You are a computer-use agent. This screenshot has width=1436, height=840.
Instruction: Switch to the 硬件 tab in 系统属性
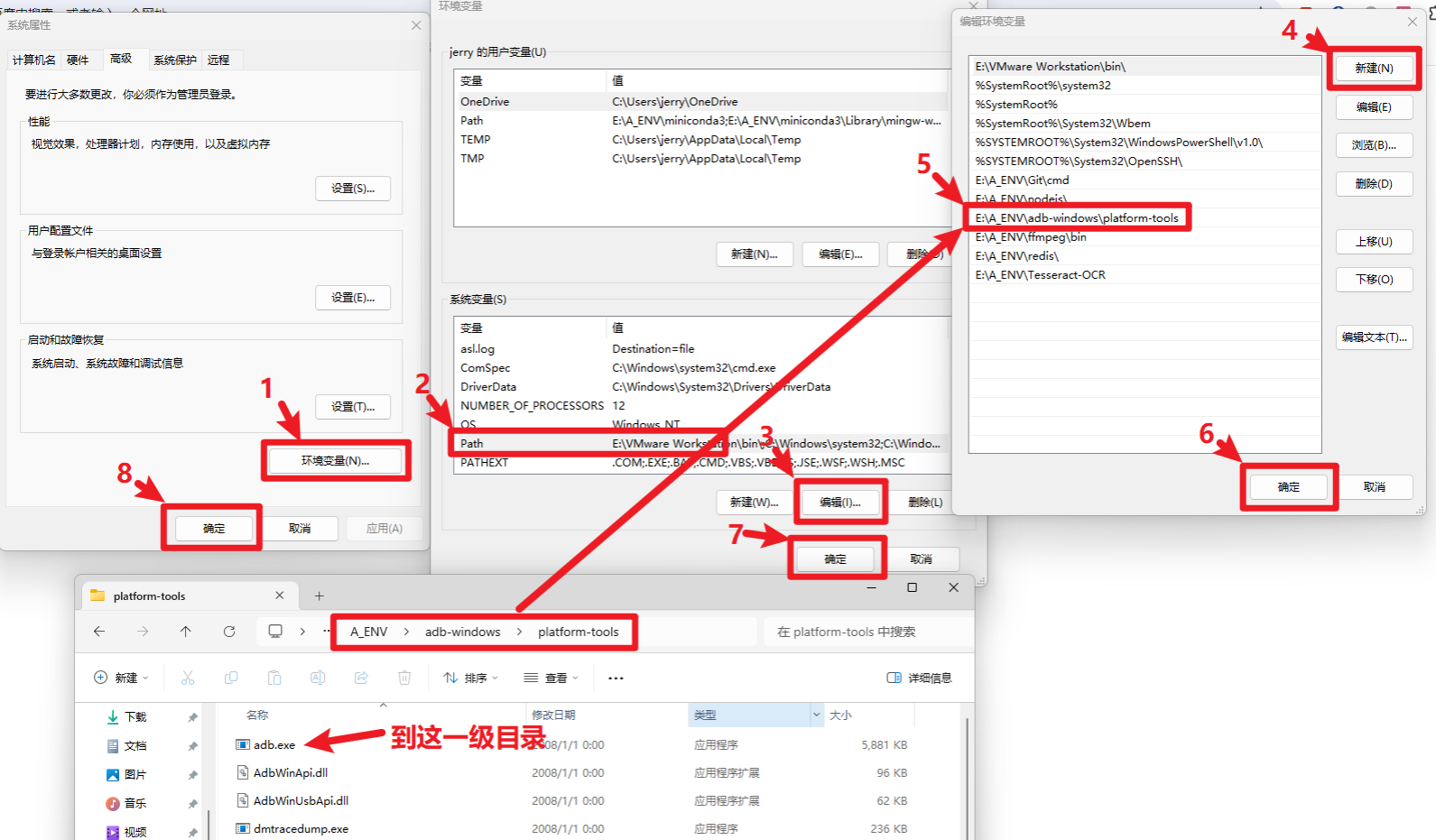tap(78, 60)
